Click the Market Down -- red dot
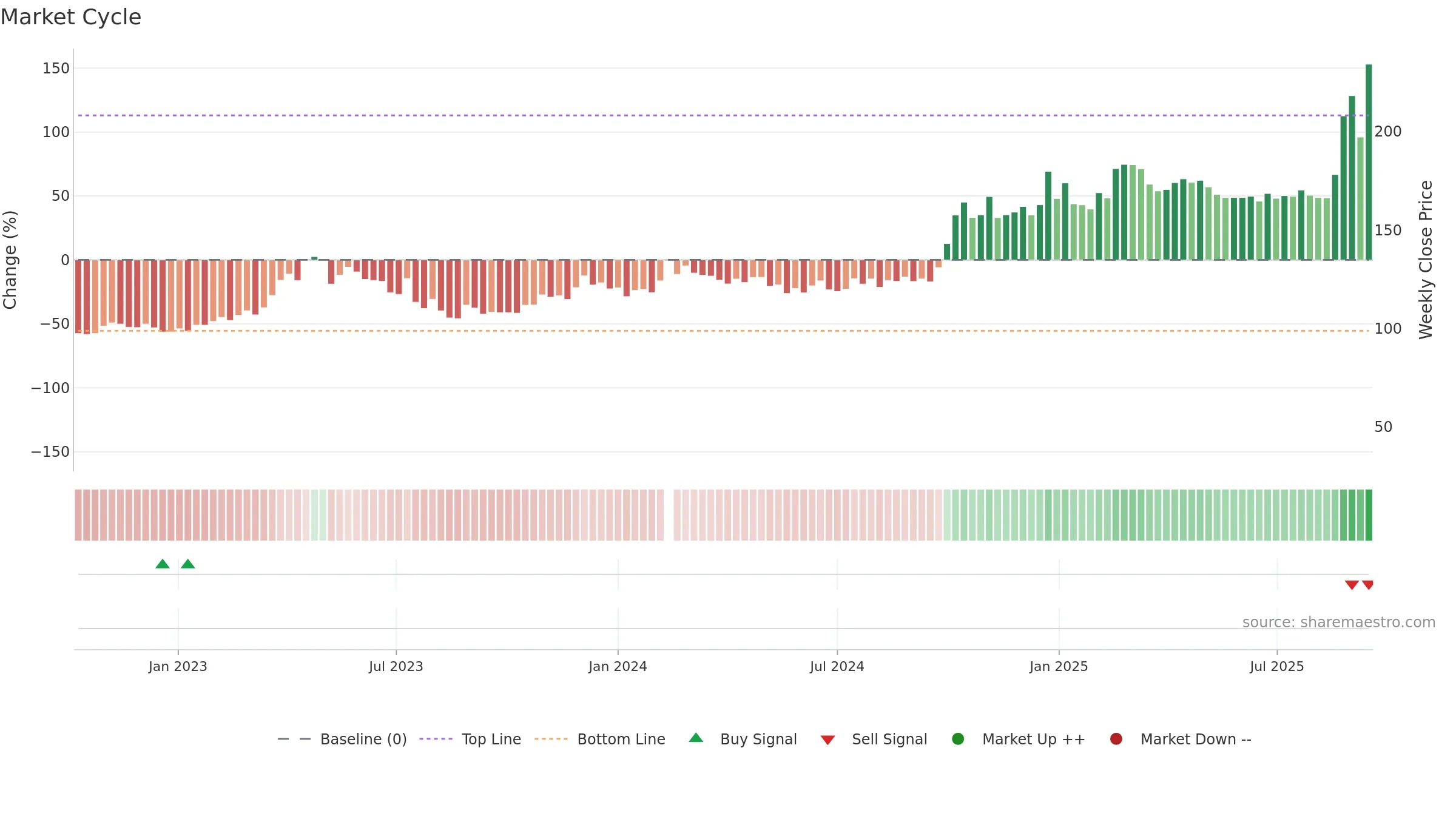Screen dimensions: 1456x819 click(1116, 739)
